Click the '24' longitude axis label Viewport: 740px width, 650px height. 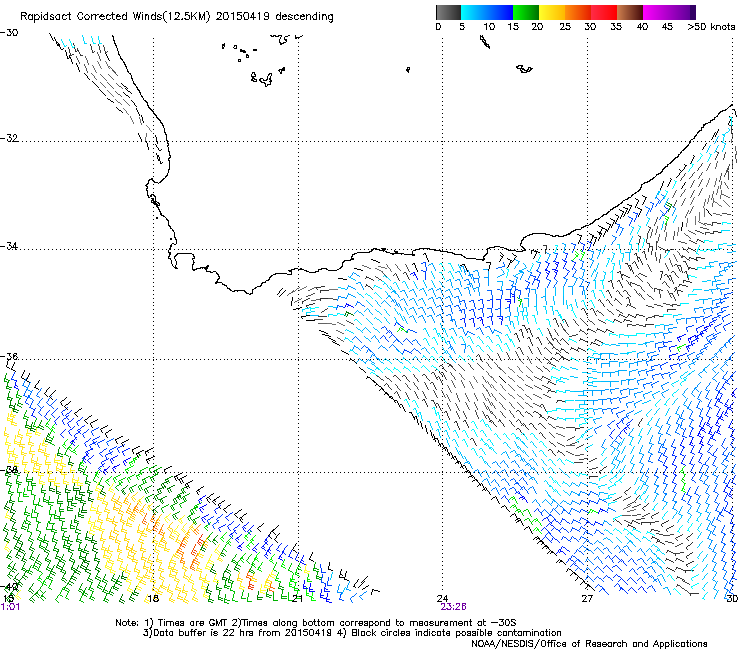(442, 599)
